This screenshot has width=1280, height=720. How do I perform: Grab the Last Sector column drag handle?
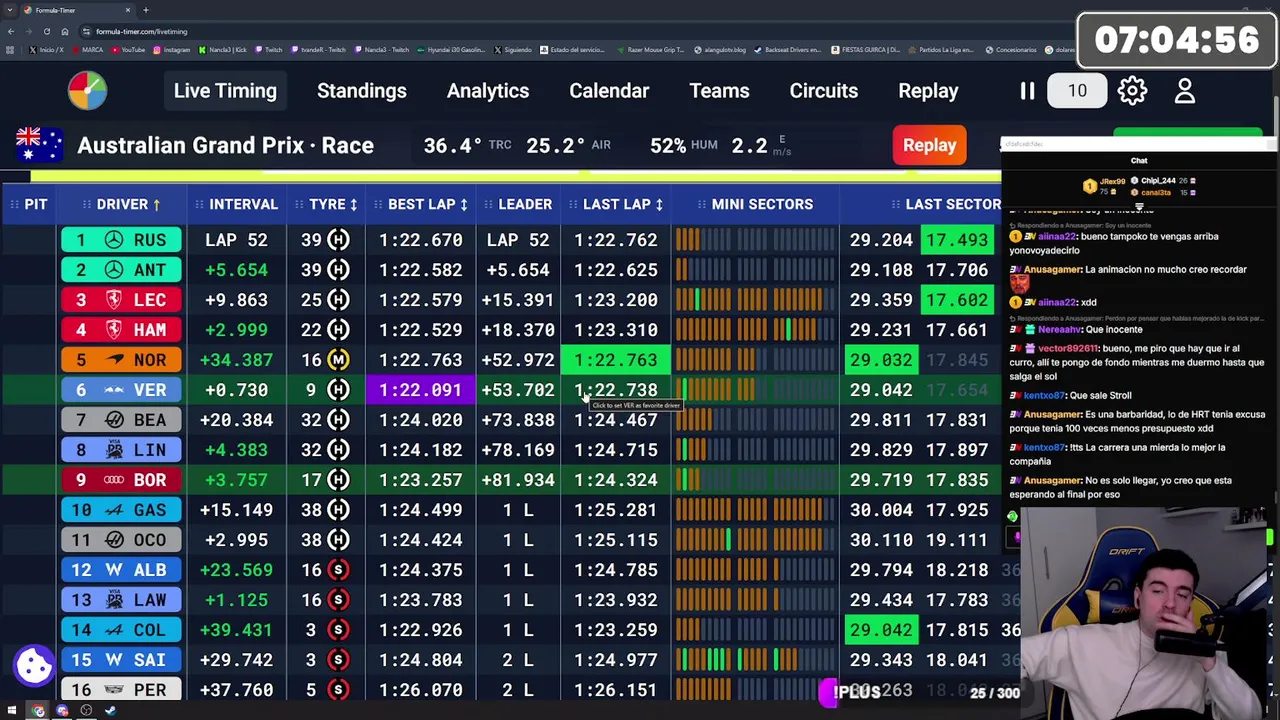[x=896, y=204]
